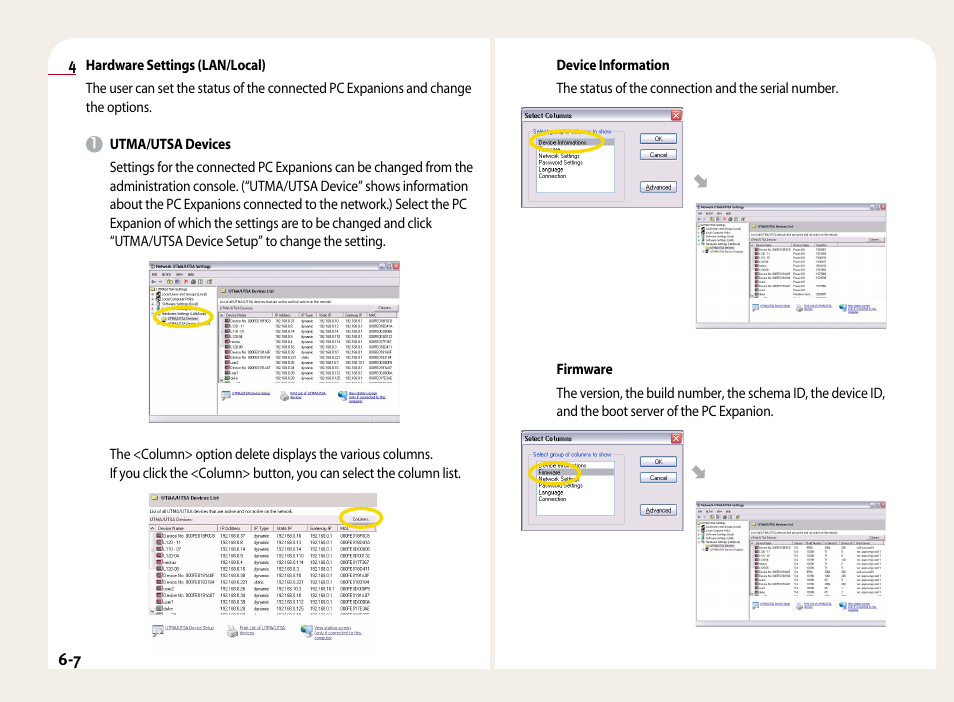Click static IP type cell in cropped Devices List
Screen dimensions: 954x702
click(x=259, y=582)
